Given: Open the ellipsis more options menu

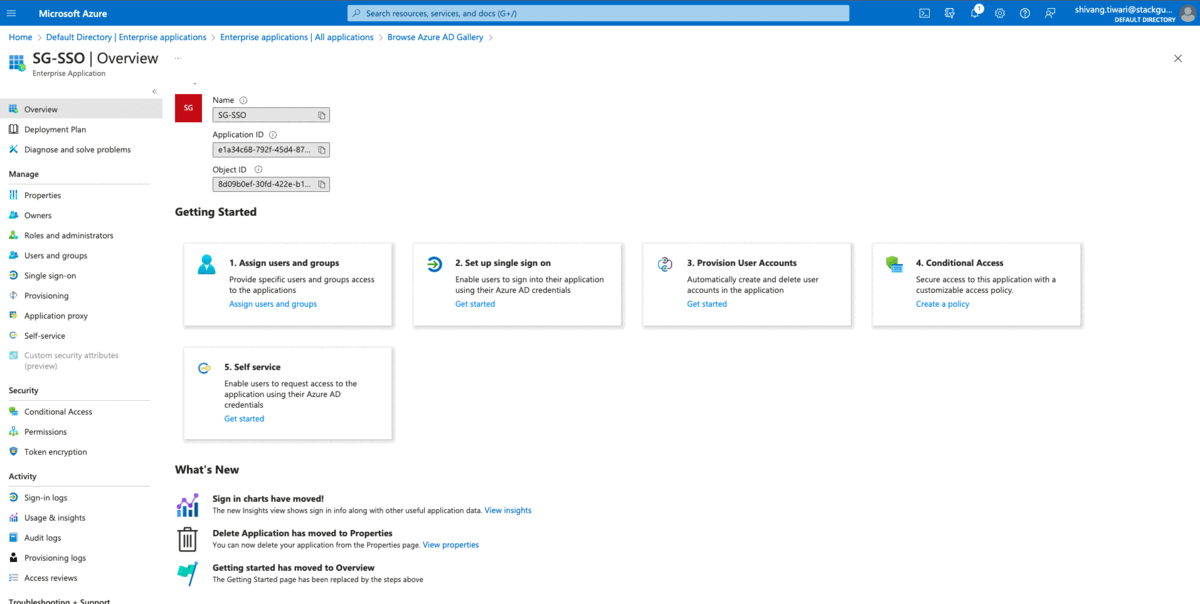Looking at the screenshot, I should pos(178,58).
